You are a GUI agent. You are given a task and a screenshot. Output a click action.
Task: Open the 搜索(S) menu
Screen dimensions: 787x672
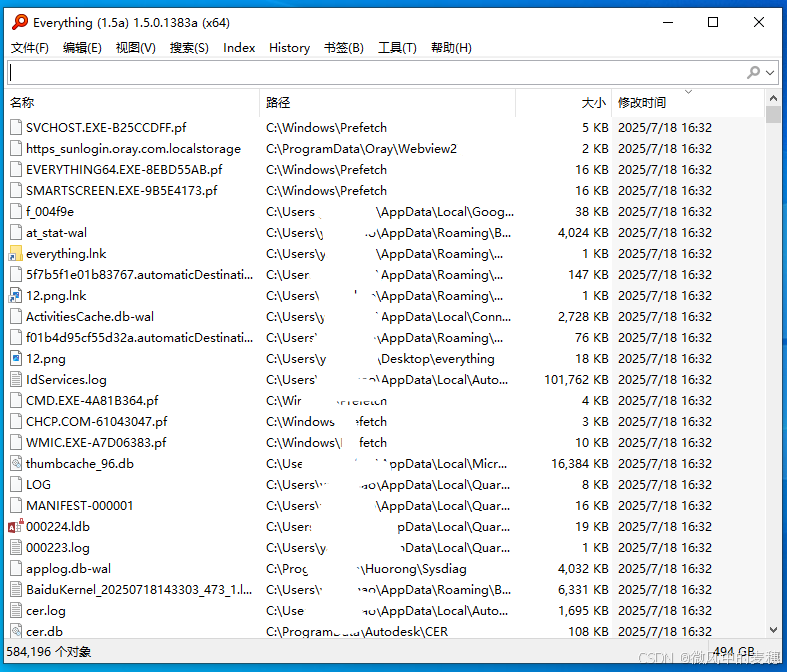(x=189, y=48)
